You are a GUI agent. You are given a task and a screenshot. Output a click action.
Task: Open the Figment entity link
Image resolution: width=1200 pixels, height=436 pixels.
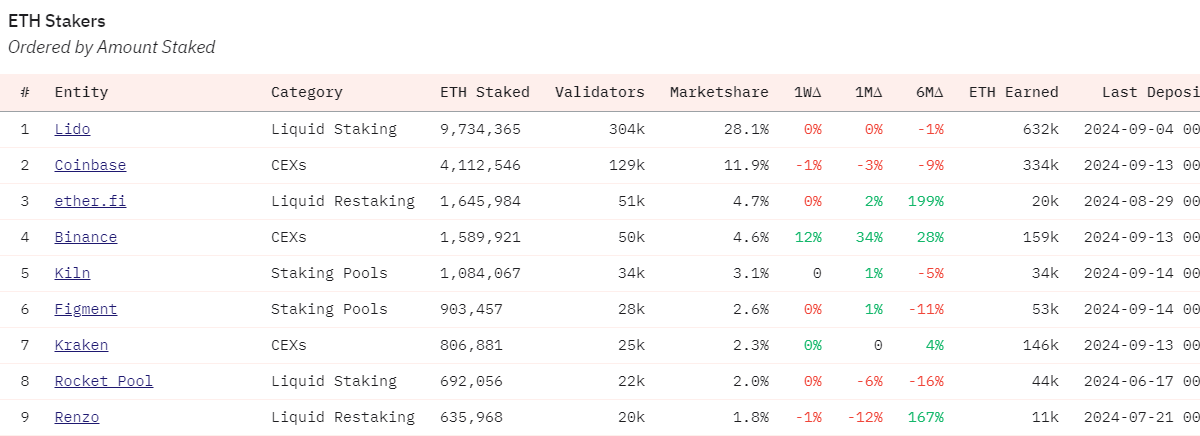[x=86, y=309]
